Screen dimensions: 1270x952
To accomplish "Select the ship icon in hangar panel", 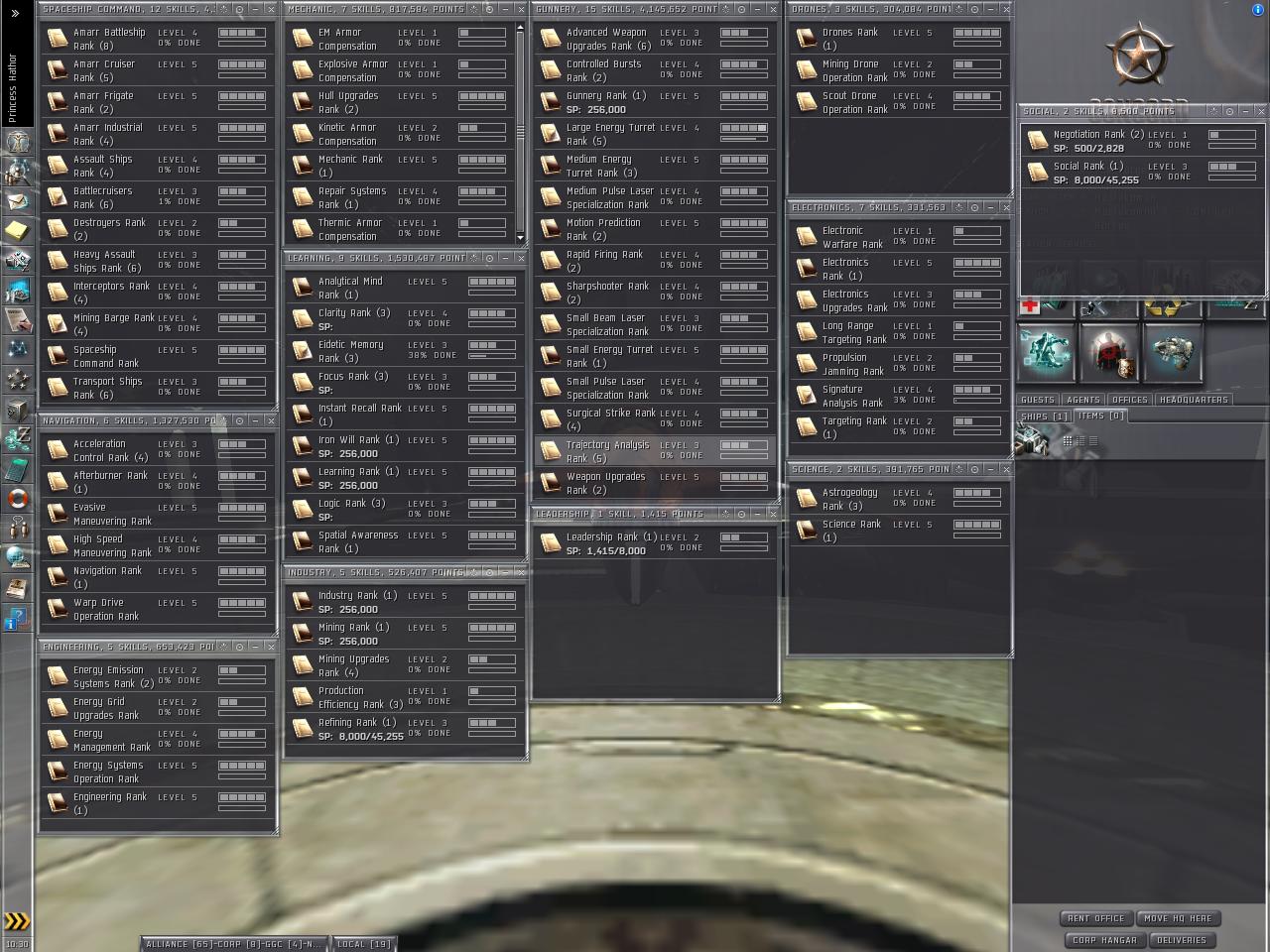I will tap(1032, 437).
